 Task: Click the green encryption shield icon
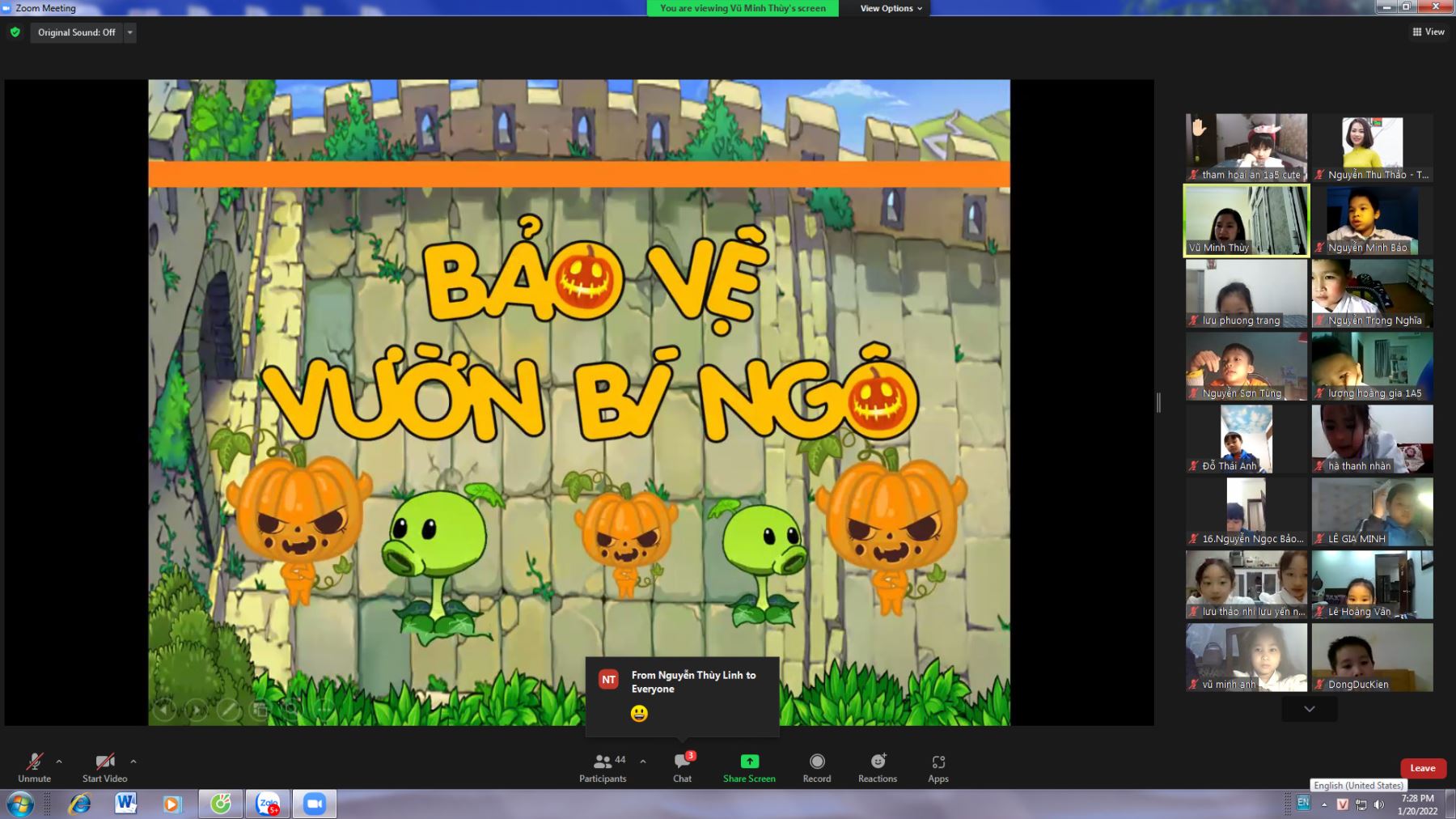coord(15,32)
